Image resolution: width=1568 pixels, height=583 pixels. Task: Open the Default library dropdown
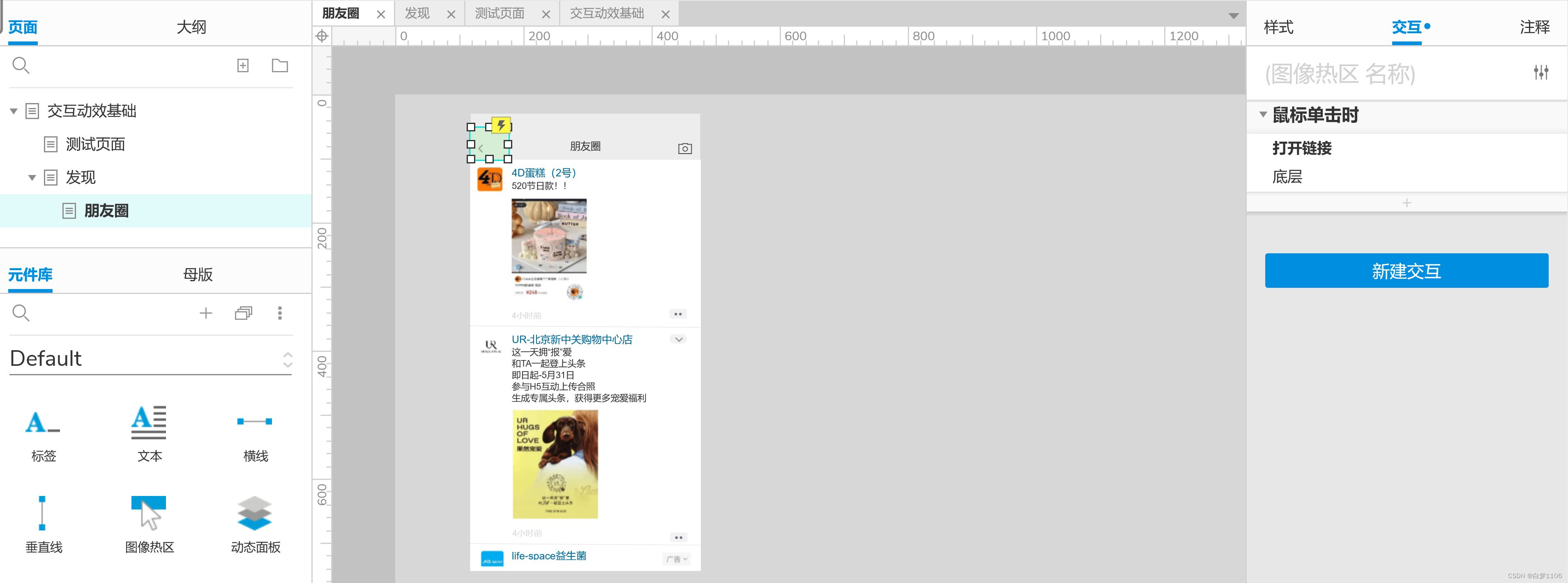(x=150, y=359)
